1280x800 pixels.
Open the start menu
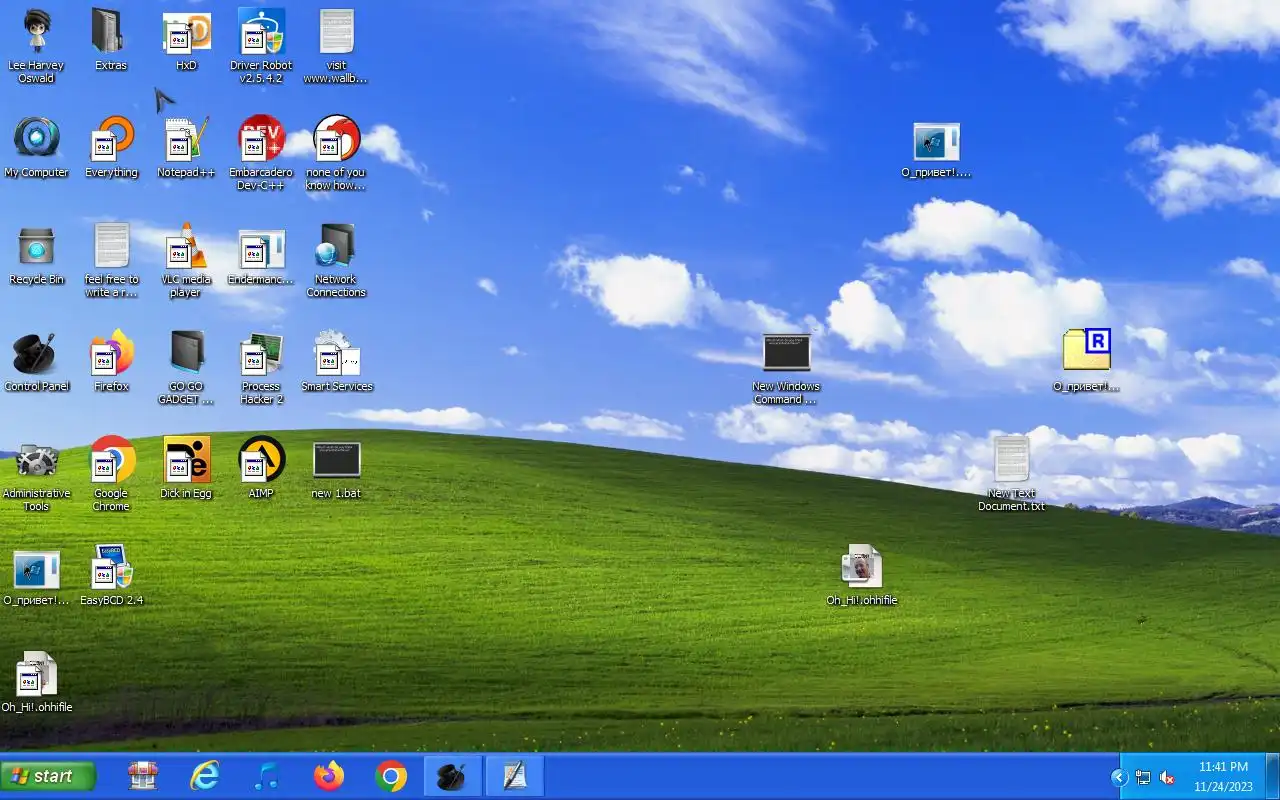point(48,776)
